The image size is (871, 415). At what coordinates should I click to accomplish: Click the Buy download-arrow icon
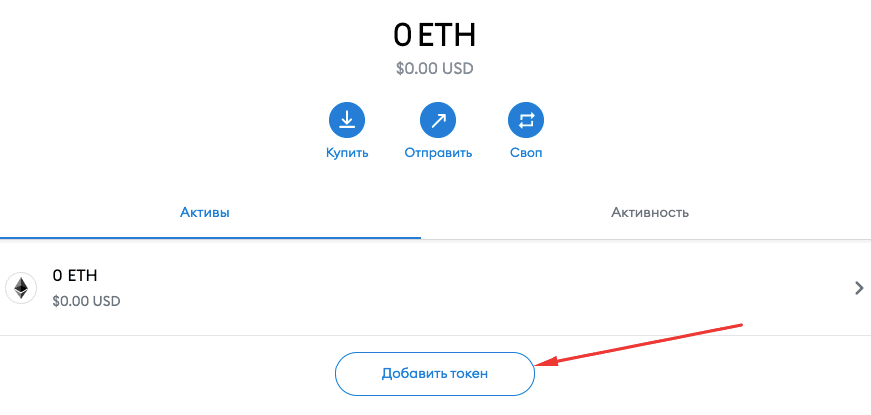tap(347, 121)
